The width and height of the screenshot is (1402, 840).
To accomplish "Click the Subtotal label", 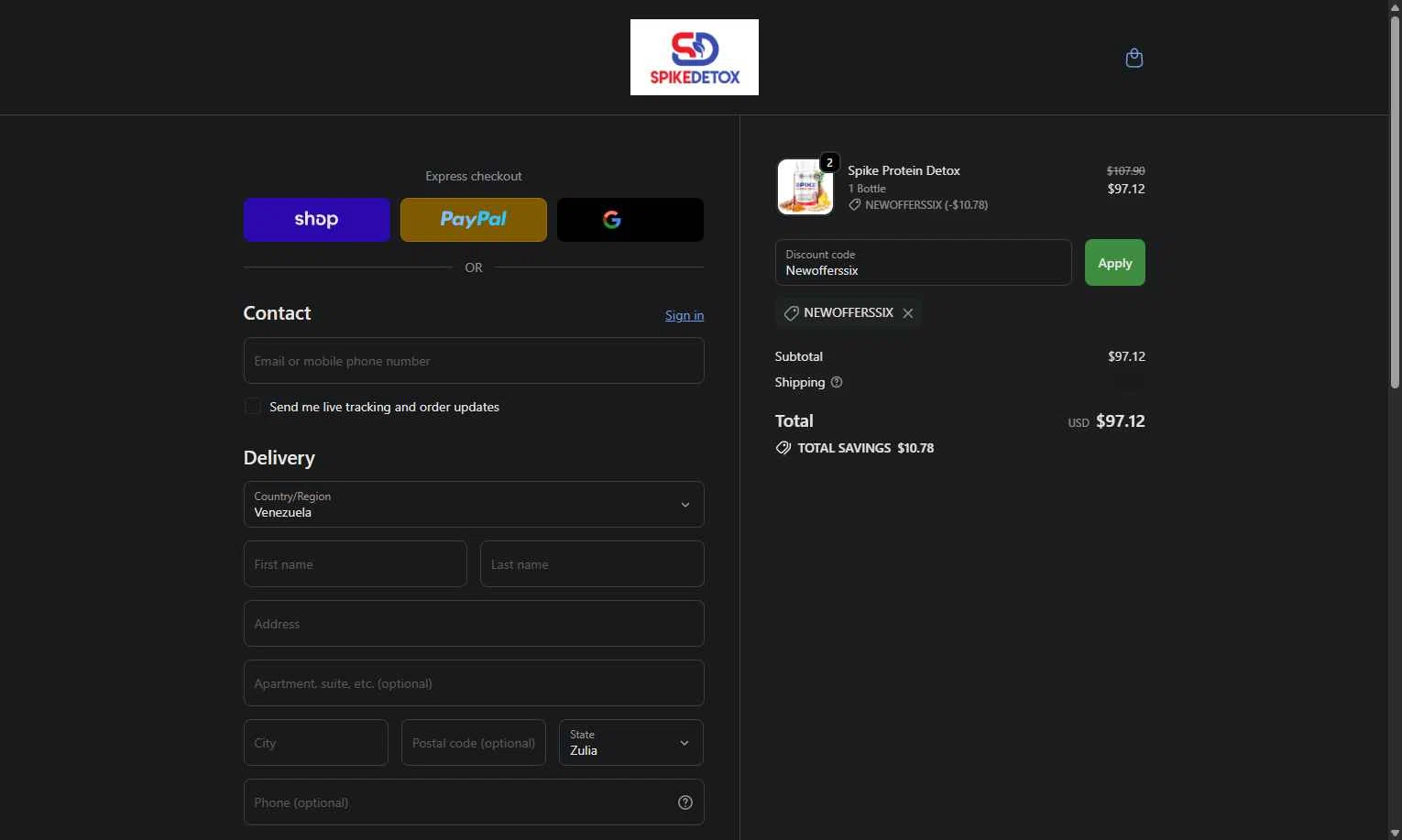I will click(799, 356).
